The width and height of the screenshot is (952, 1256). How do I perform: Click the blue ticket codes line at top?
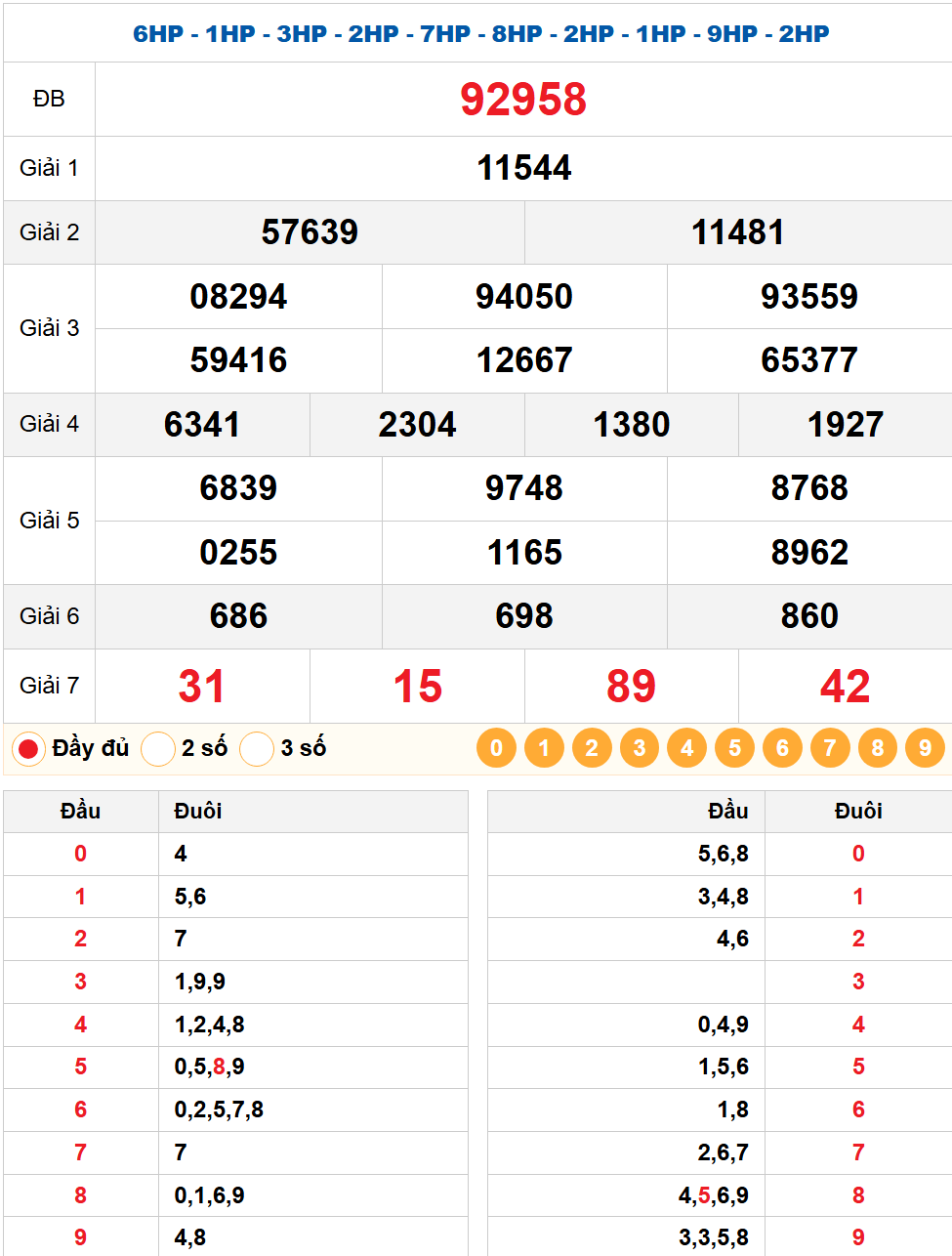point(481,33)
